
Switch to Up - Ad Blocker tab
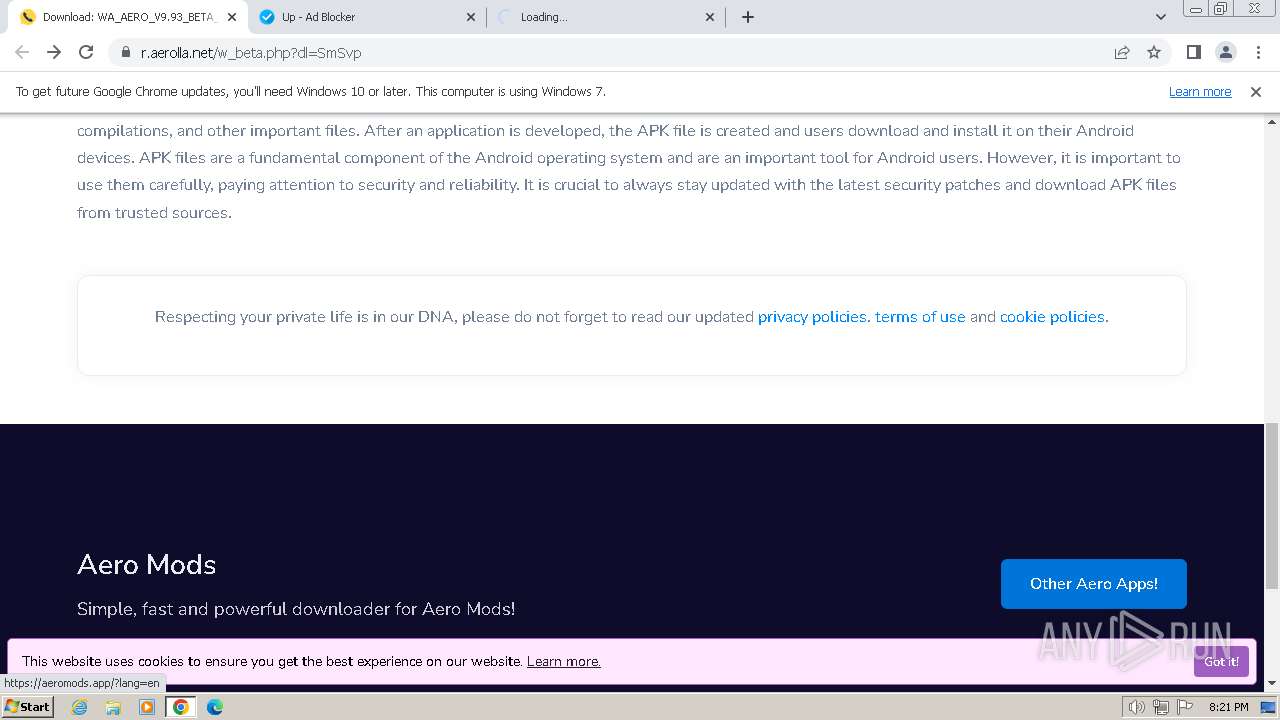click(x=367, y=17)
